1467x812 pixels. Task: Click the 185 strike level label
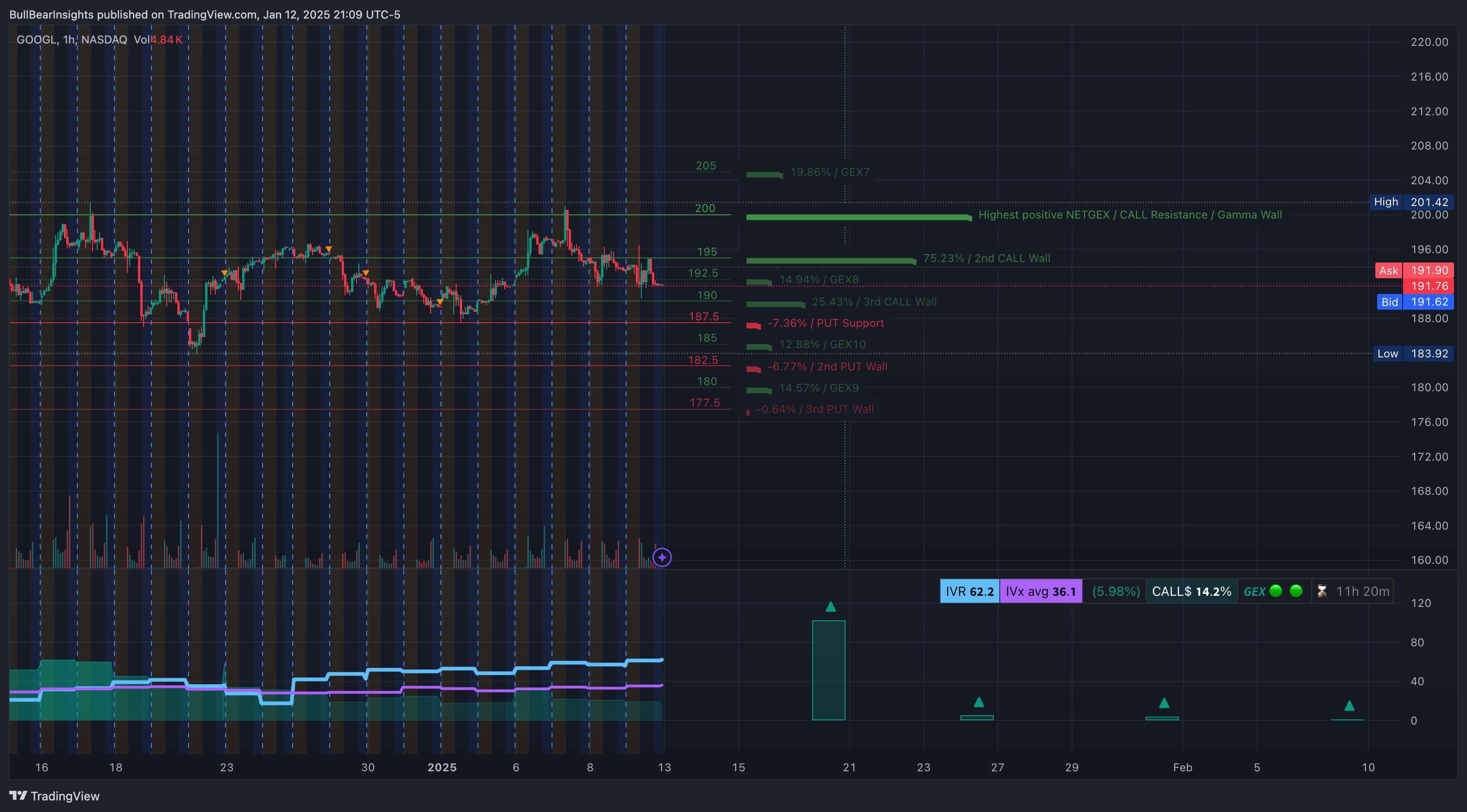(707, 337)
